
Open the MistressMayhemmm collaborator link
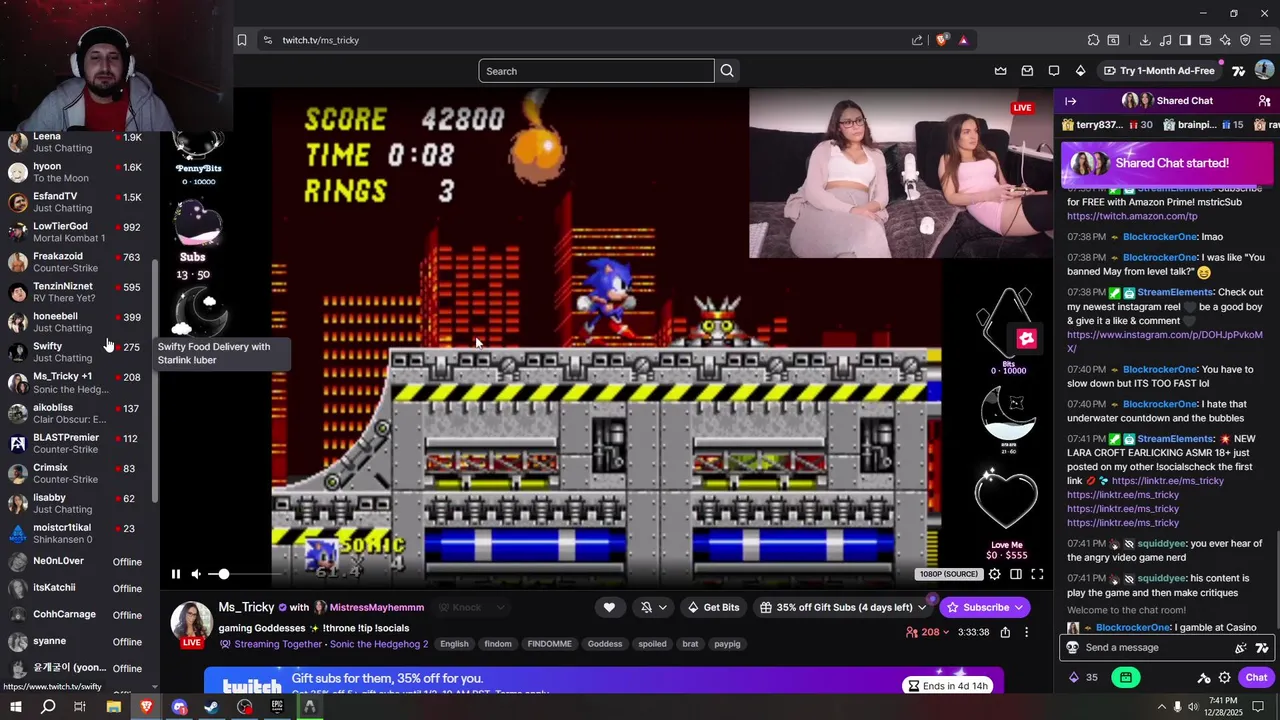pos(376,607)
